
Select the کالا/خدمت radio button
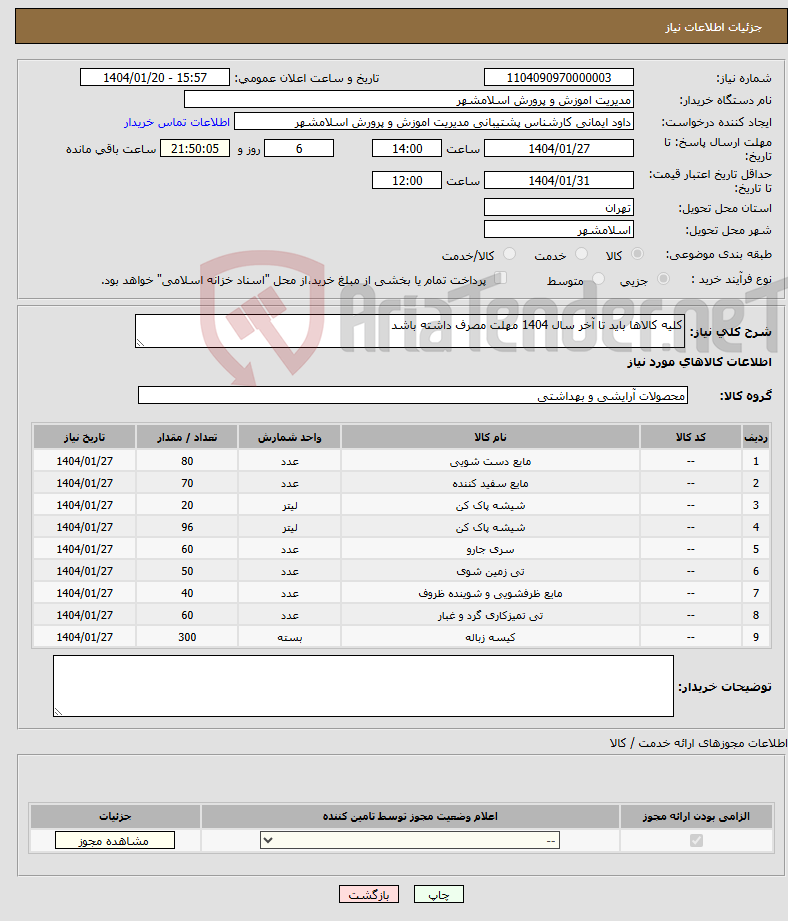pos(509,254)
